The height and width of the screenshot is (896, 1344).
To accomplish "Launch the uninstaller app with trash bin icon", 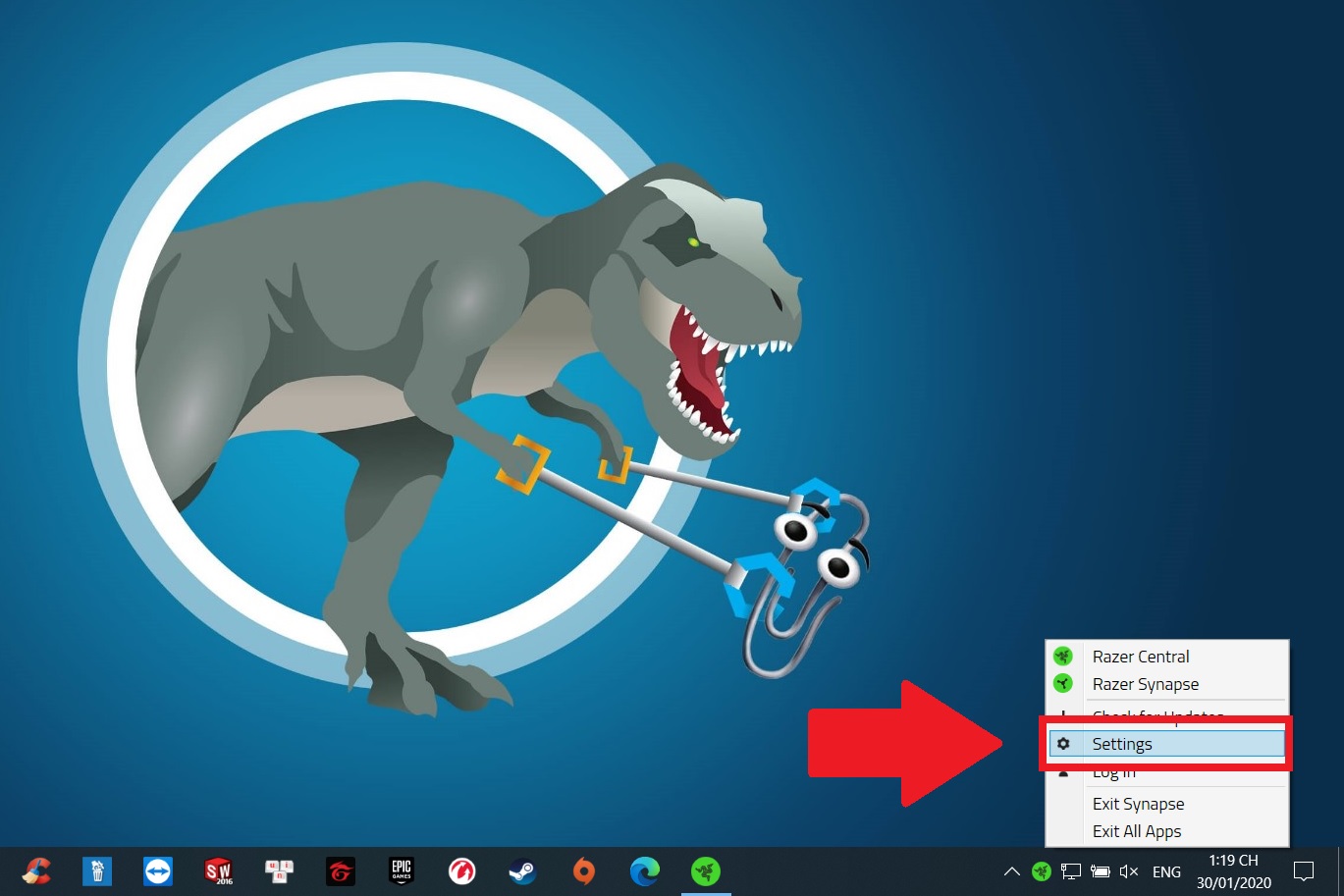I will coord(97,870).
